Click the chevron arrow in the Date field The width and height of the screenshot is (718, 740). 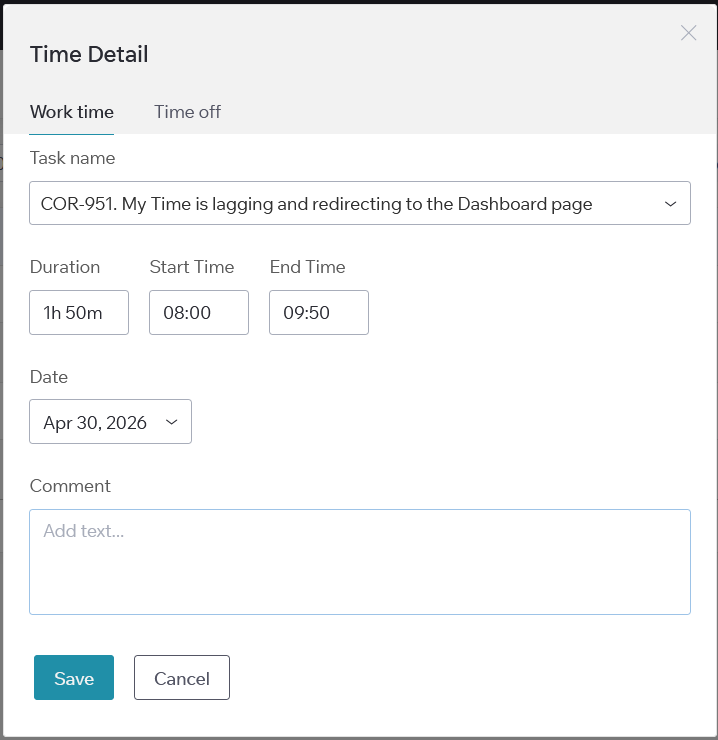[171, 422]
